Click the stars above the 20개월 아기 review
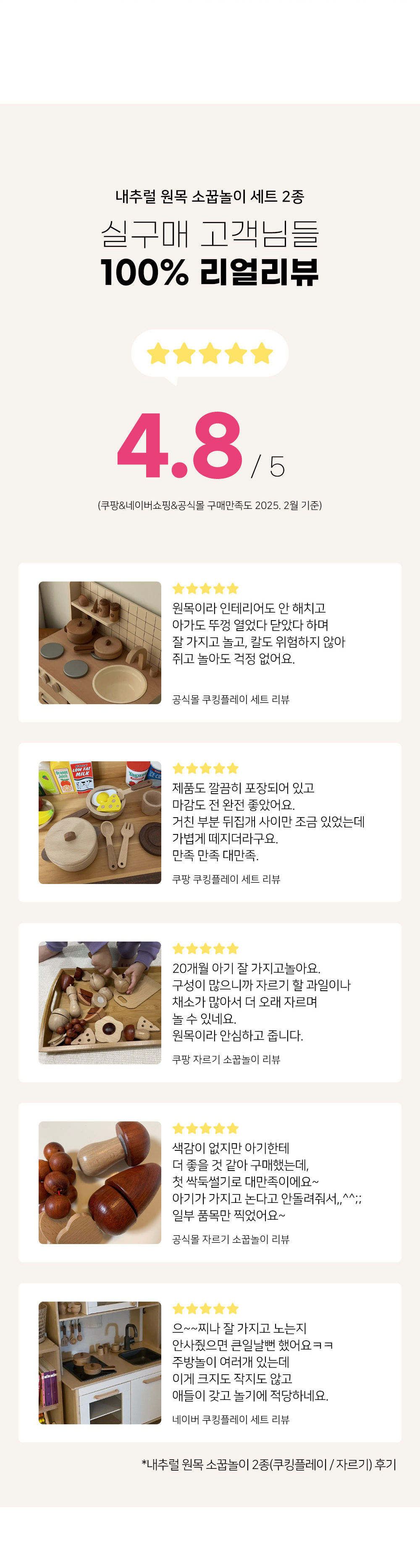Viewport: 420px width, 1568px height. pyautogui.click(x=205, y=948)
